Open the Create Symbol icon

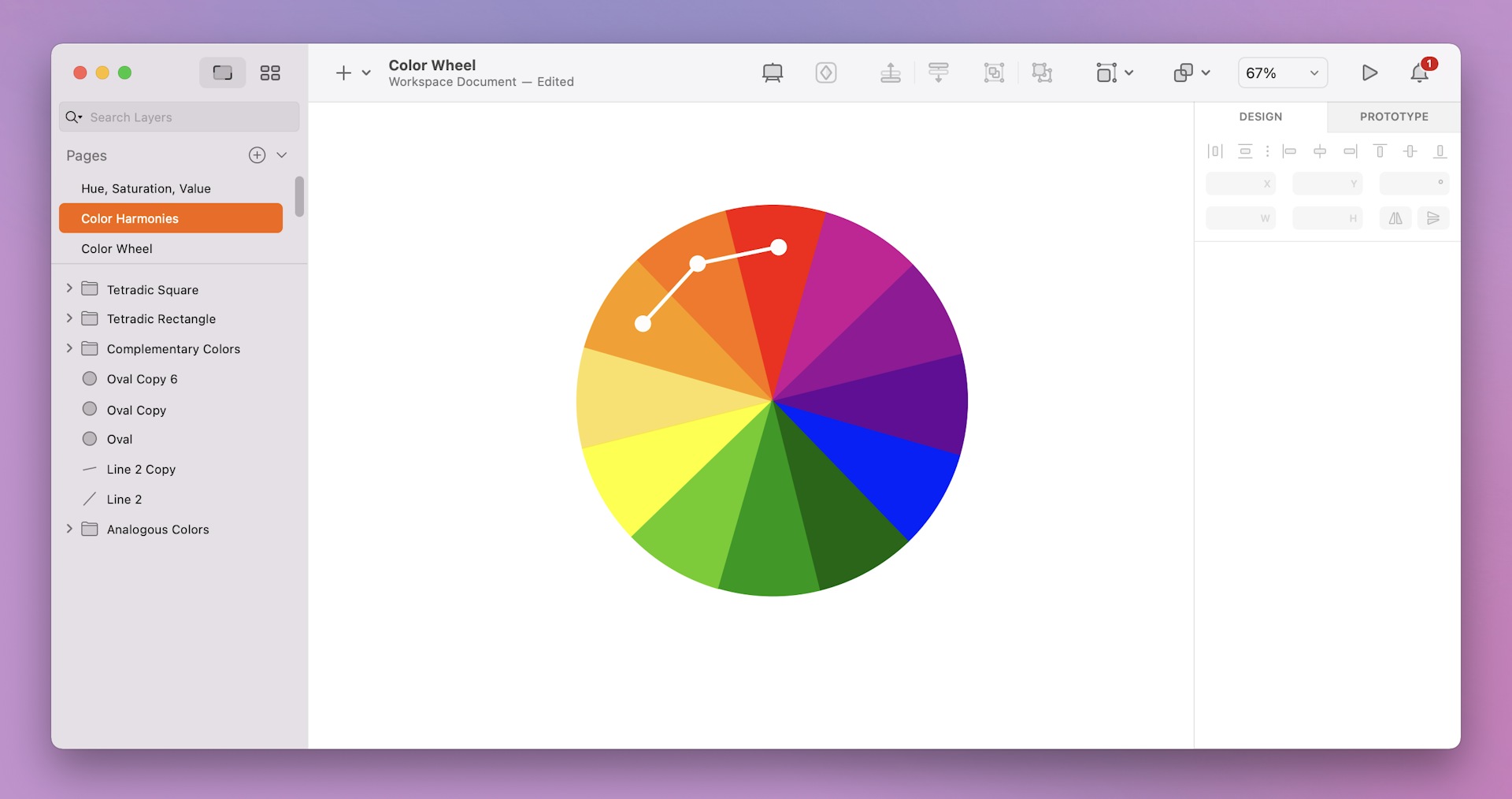point(826,72)
